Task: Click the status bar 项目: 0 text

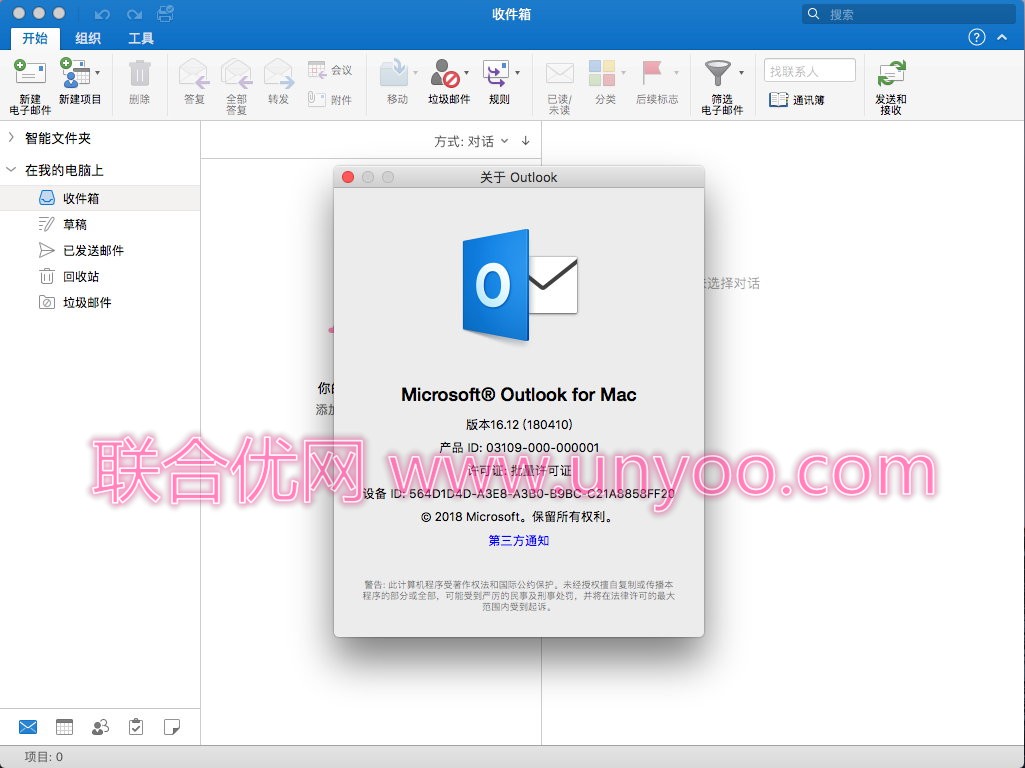Action: coord(44,757)
